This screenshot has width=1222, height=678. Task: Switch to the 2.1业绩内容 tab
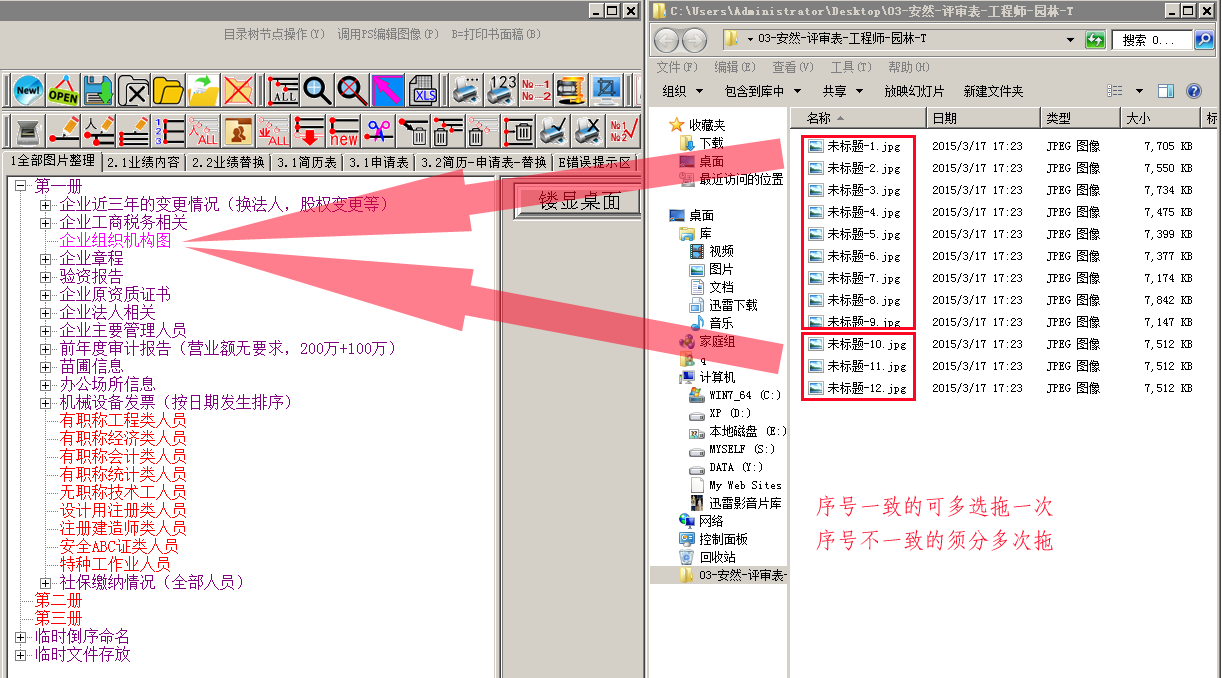(x=144, y=162)
